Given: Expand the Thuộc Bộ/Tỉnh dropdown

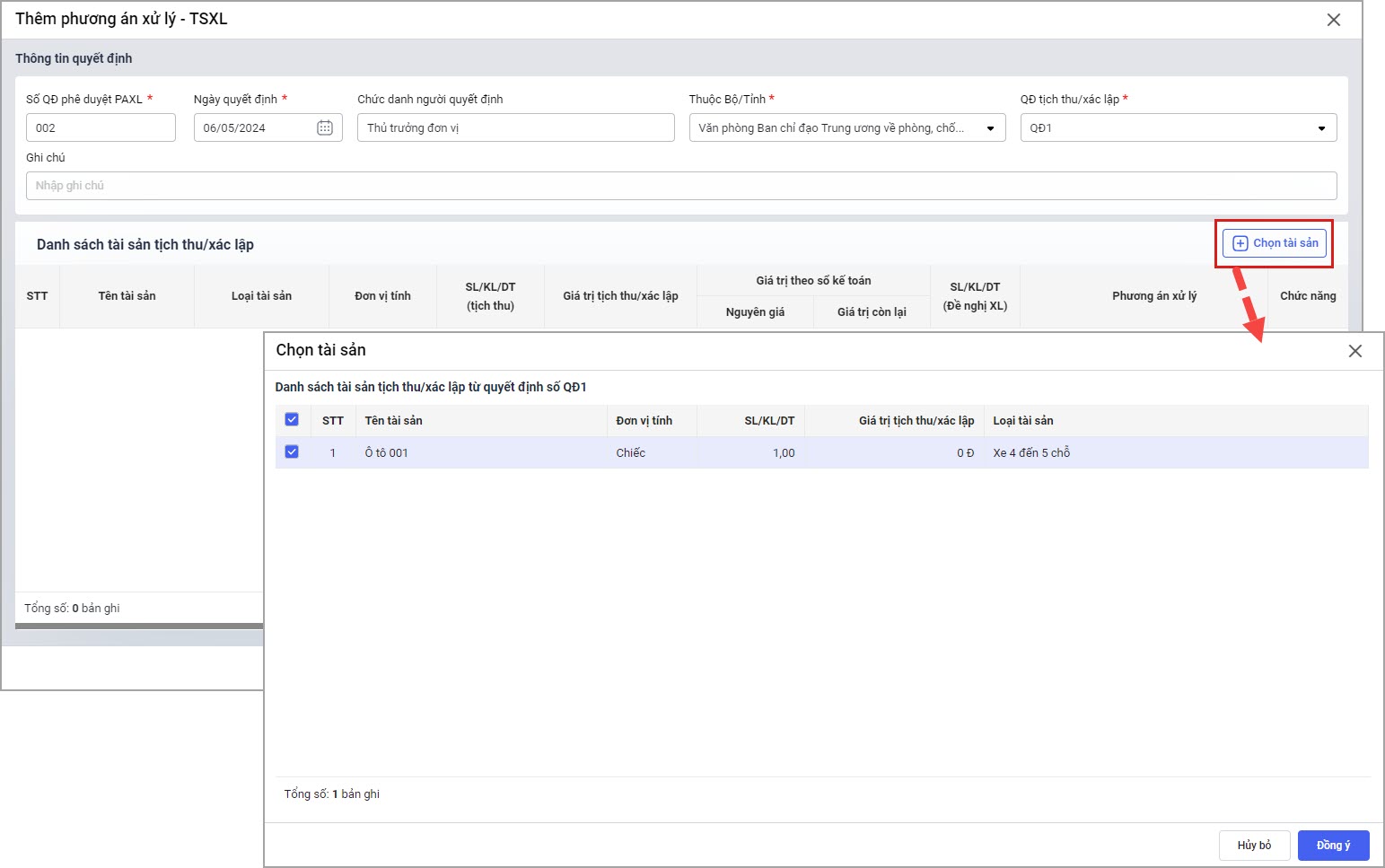Looking at the screenshot, I should pos(990,128).
